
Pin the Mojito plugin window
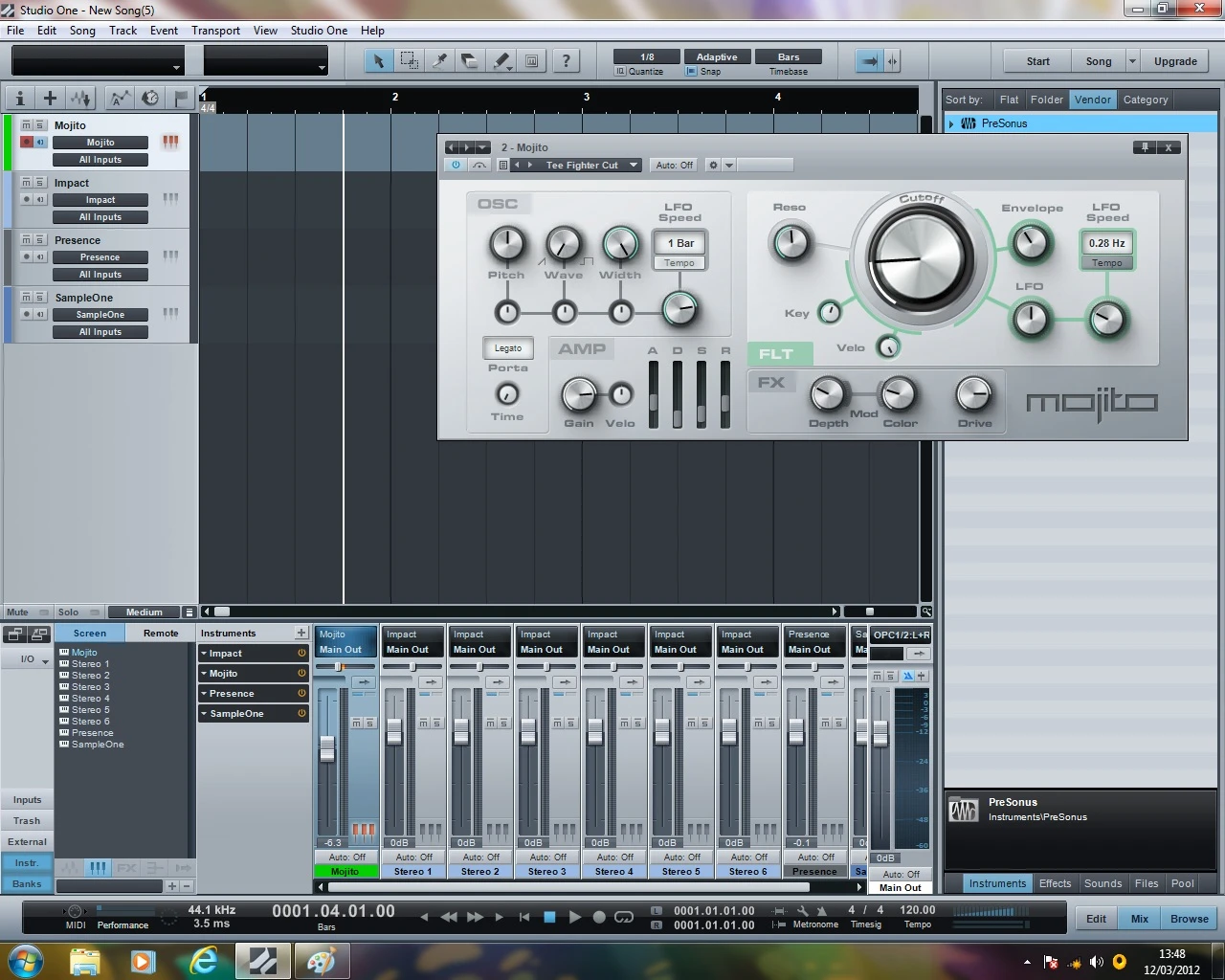(x=1144, y=147)
